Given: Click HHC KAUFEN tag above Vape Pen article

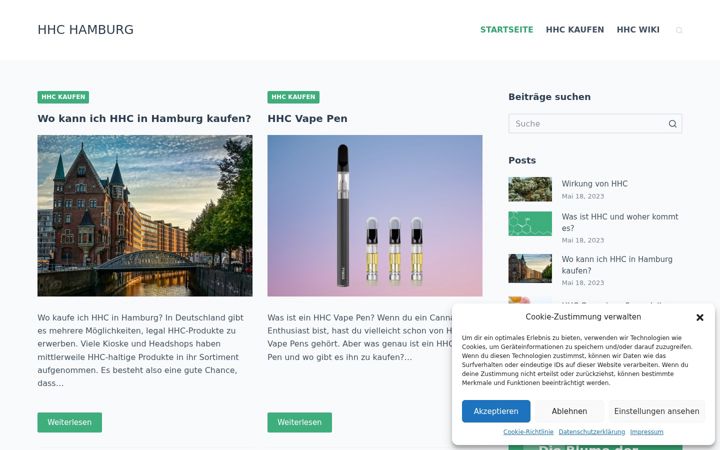Looking at the screenshot, I should 293,97.
